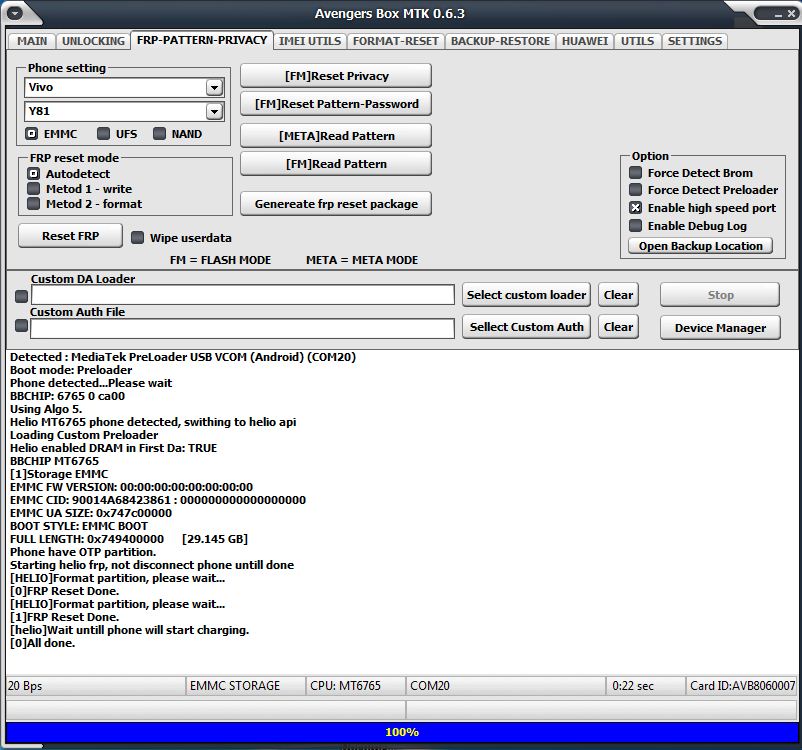Click log line 'Boot mode: Preloader'

click(x=71, y=370)
